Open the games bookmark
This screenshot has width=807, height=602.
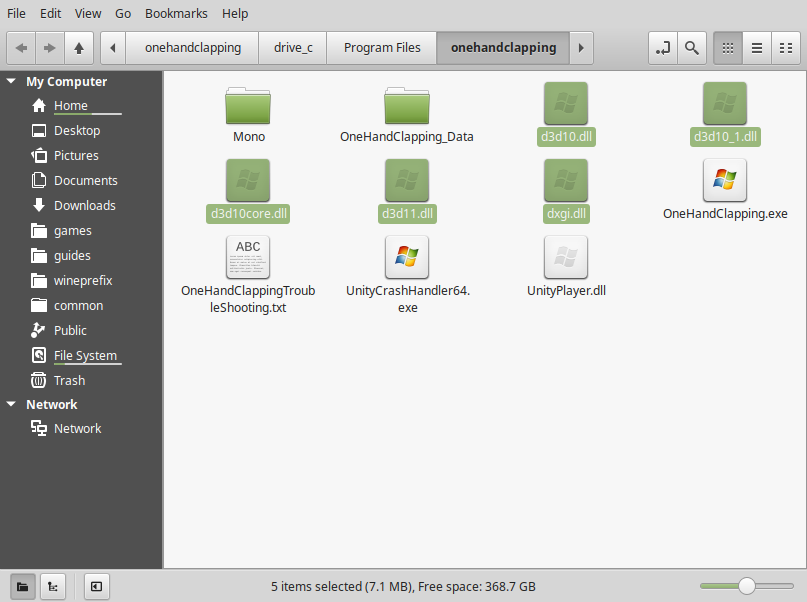[x=81, y=231]
